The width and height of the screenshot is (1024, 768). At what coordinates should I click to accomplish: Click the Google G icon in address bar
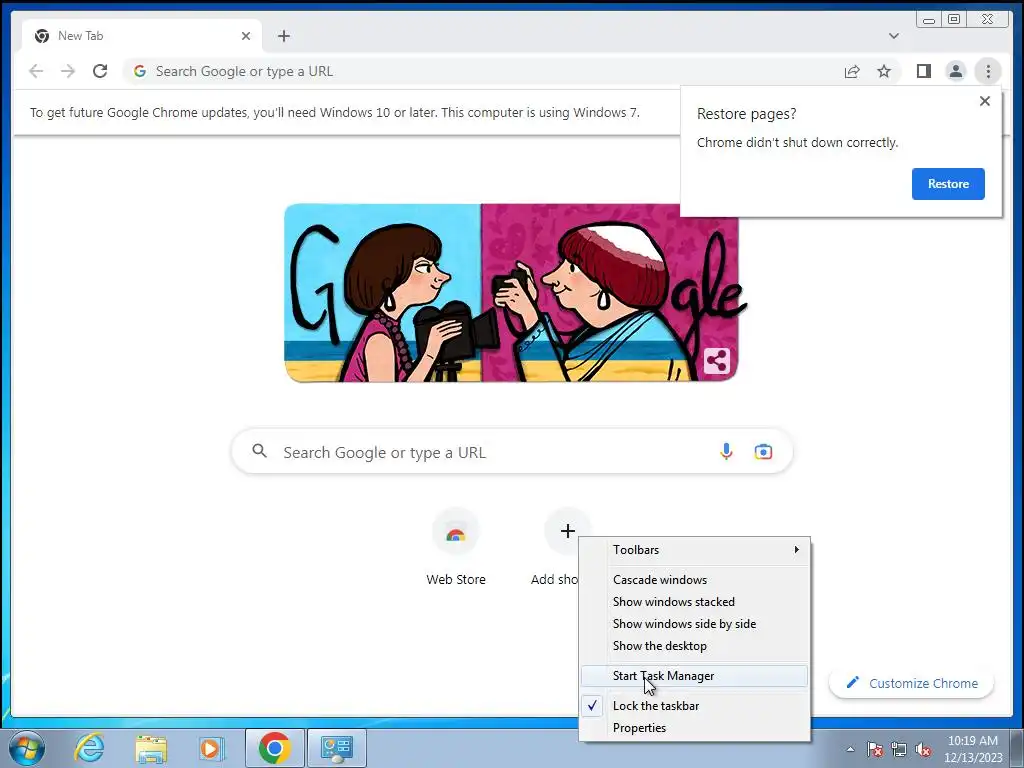140,71
